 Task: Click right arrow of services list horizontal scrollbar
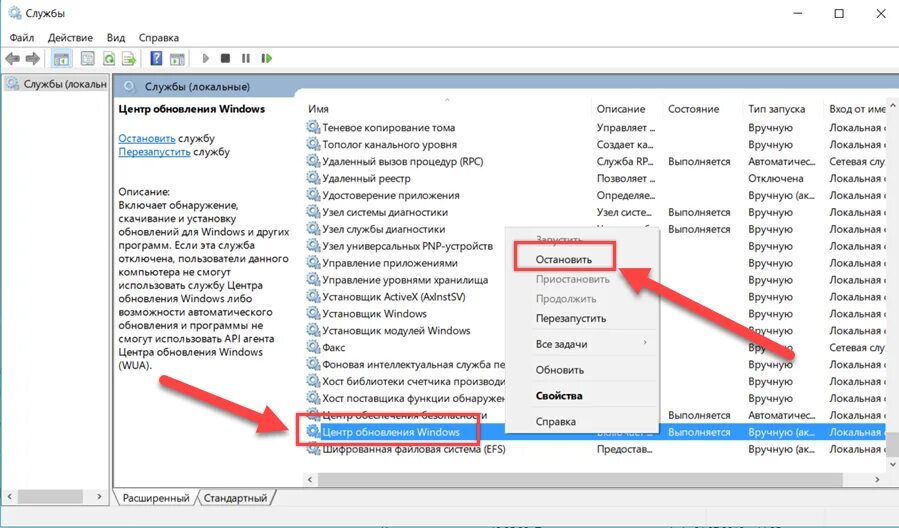(x=877, y=479)
